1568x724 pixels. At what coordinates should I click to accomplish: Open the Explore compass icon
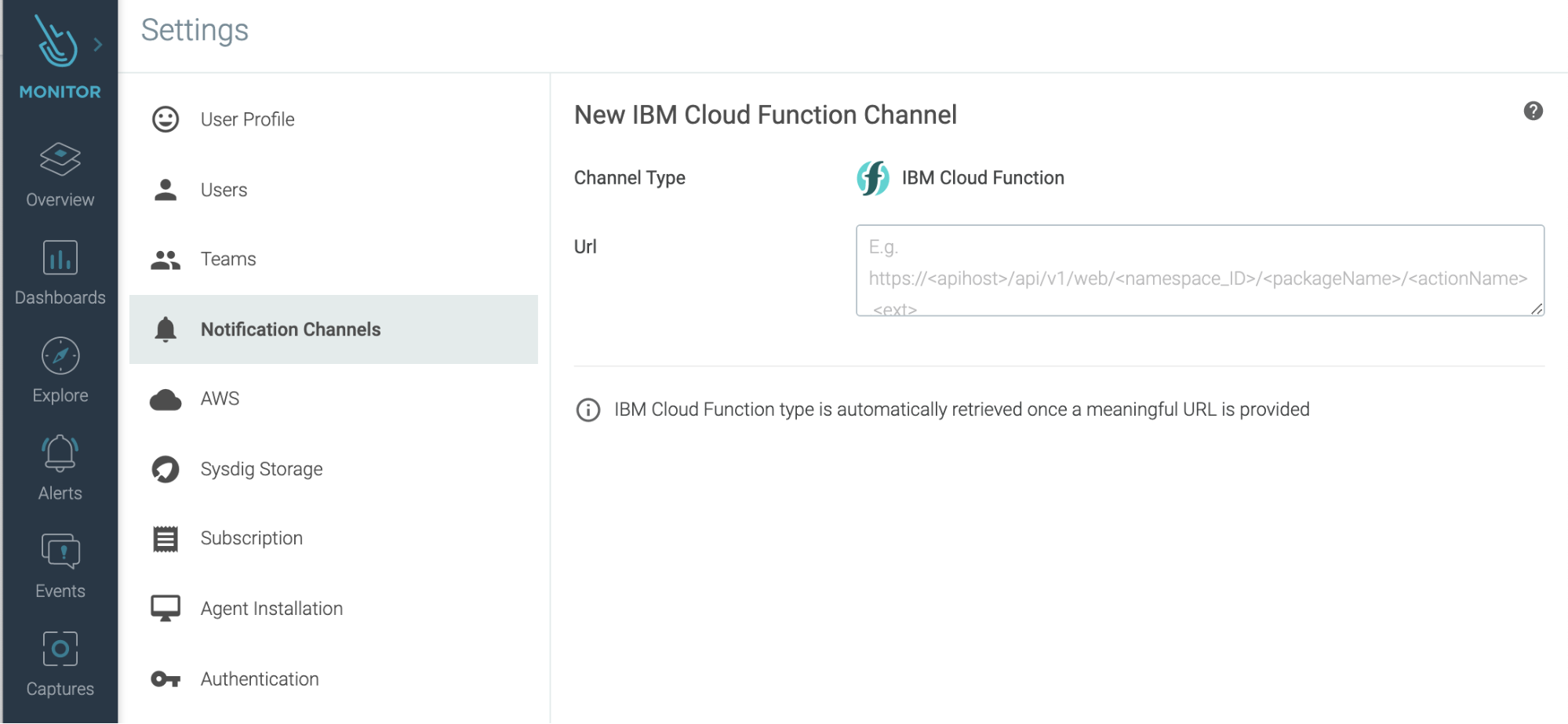point(60,356)
